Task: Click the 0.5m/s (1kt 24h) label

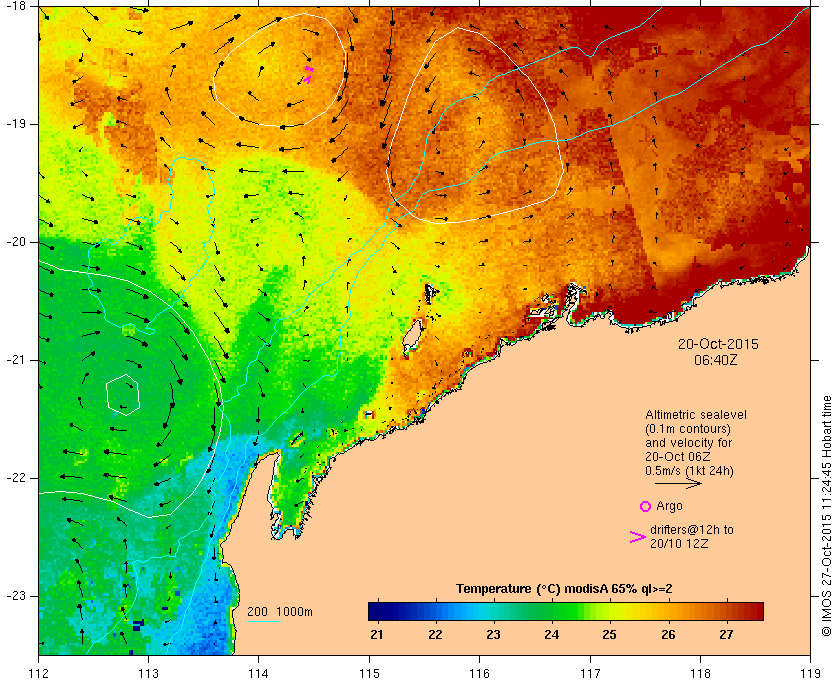Action: [x=689, y=471]
